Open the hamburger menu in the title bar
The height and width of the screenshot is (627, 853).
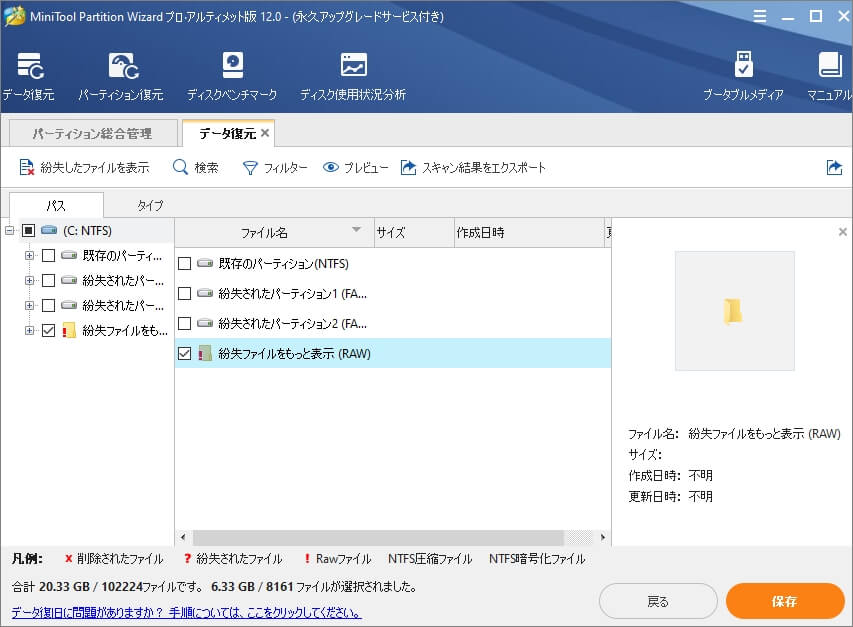pyautogui.click(x=760, y=16)
